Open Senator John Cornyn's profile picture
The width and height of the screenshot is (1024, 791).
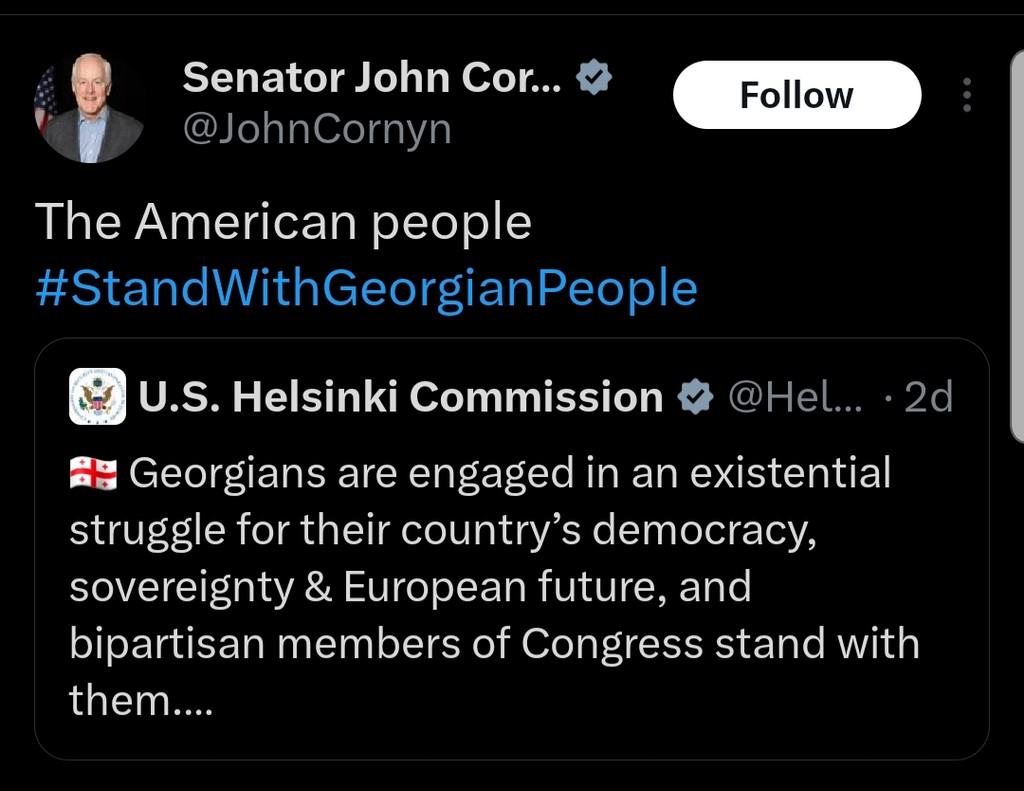90,108
